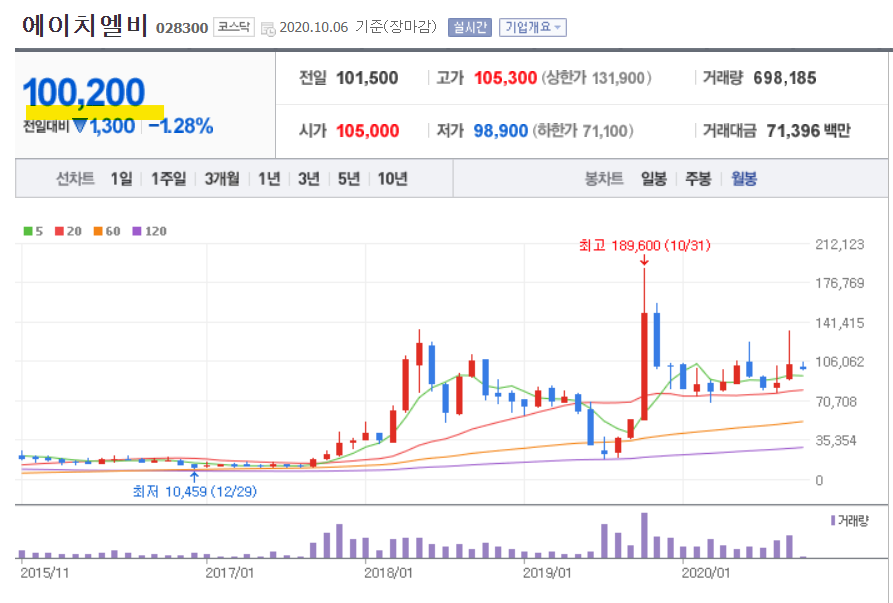Click the 시가 value 105,000
893x603 pixels.
[x=367, y=131]
